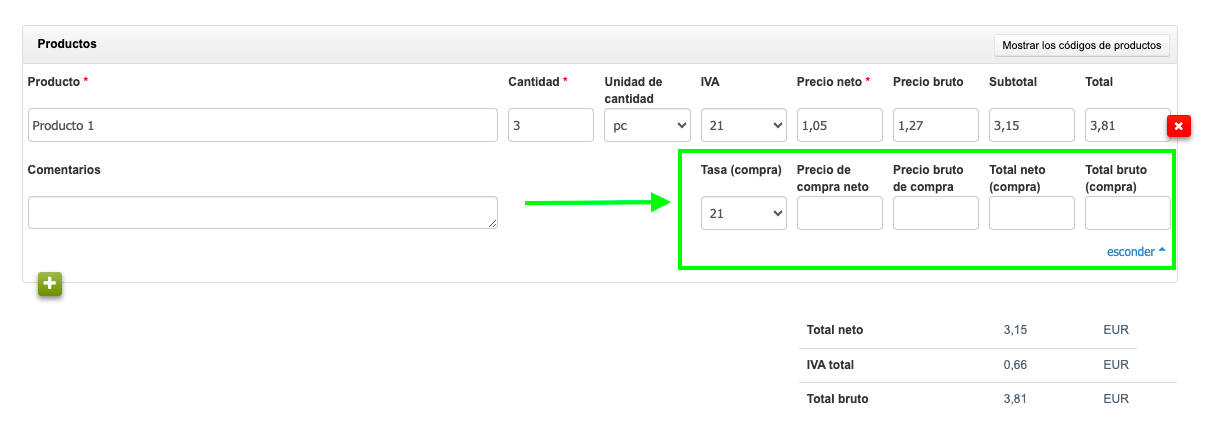Click Mostrar los códigos de productos button
Screen dimensions: 1209x439
(1081, 45)
